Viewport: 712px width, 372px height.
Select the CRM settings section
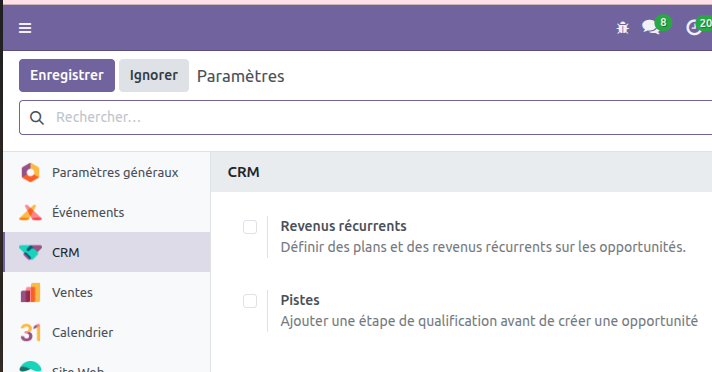107,252
